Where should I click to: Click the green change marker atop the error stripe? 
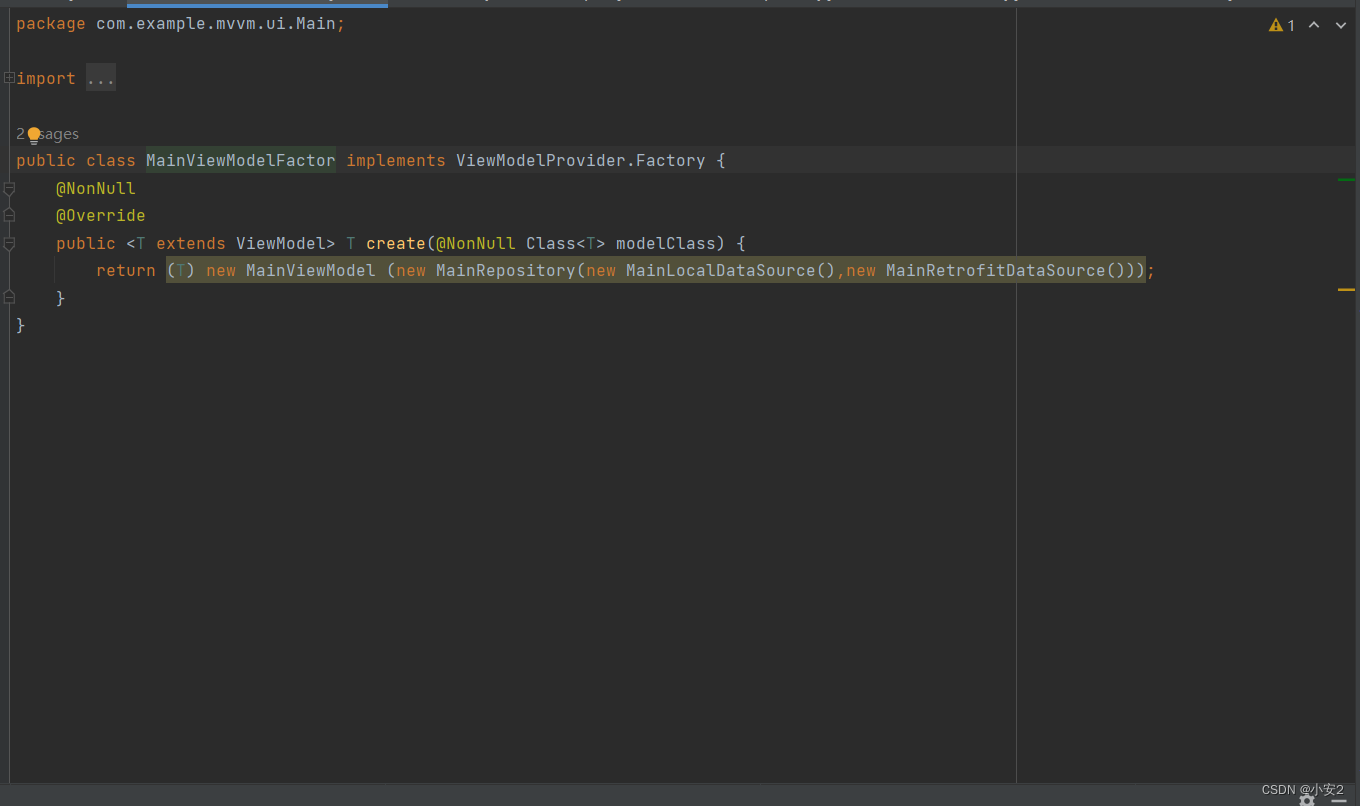[x=1345, y=178]
